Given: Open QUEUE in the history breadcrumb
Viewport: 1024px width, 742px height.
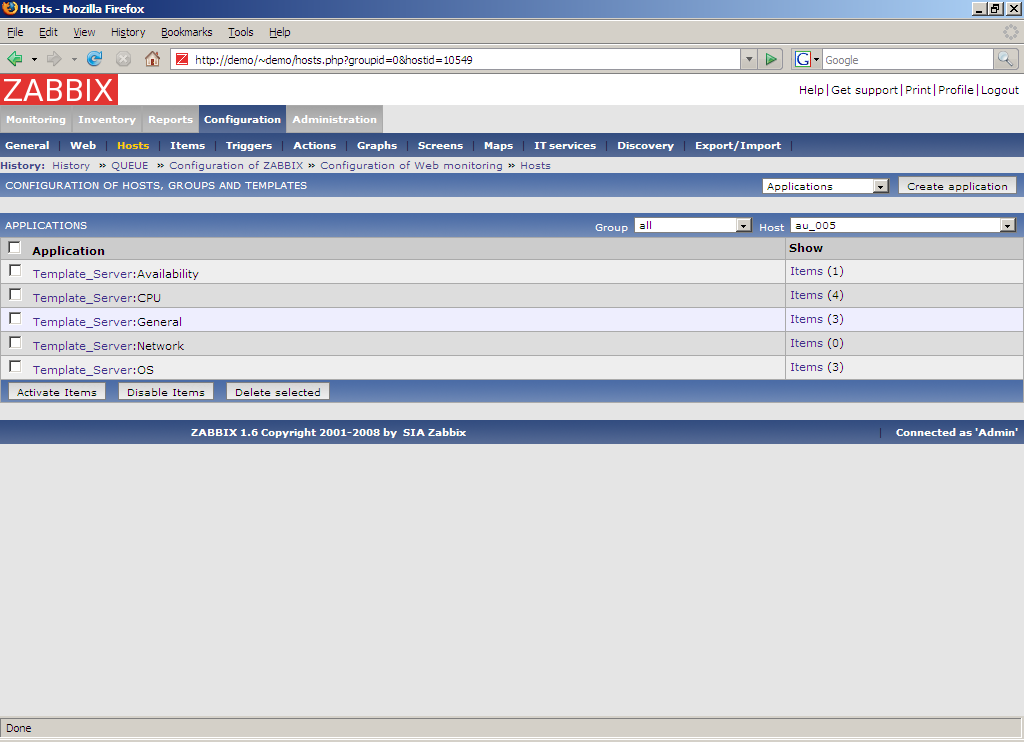Looking at the screenshot, I should click(x=129, y=166).
